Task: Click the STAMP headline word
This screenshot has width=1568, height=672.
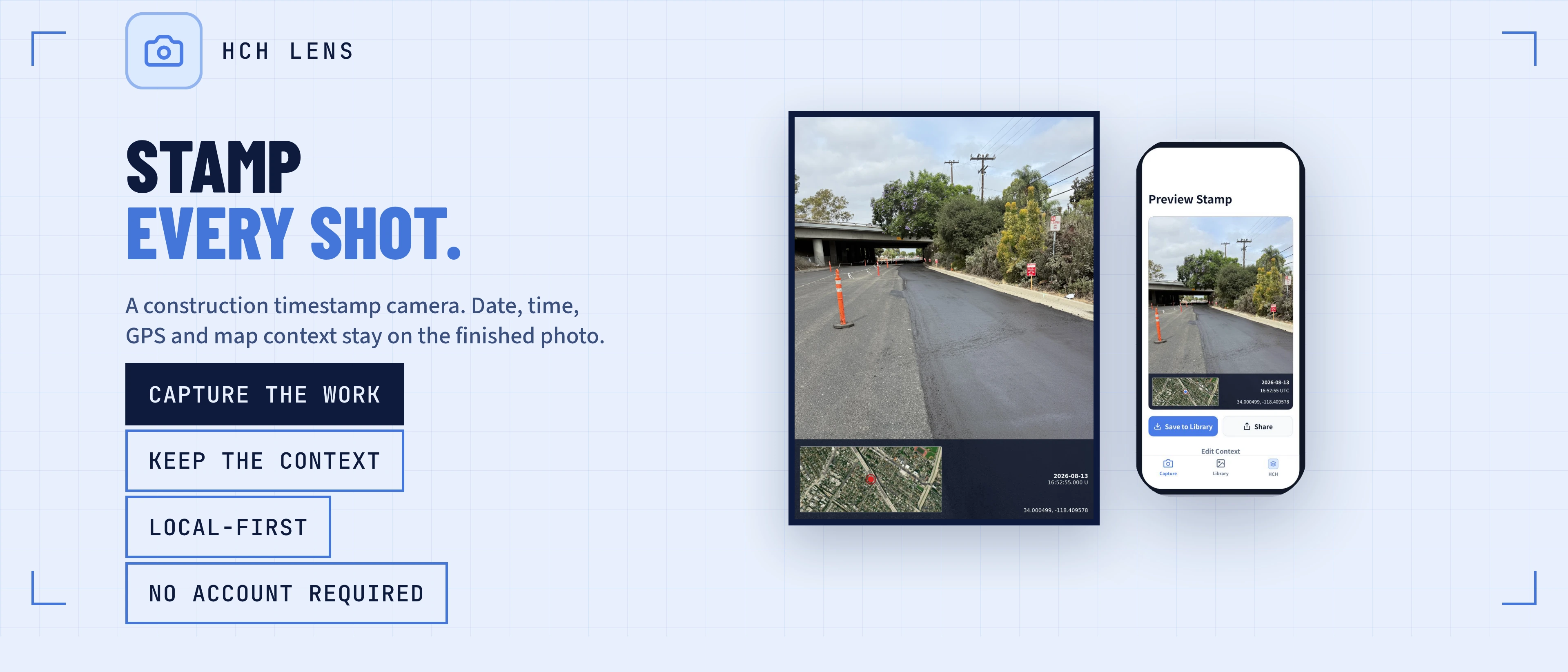Action: point(214,167)
